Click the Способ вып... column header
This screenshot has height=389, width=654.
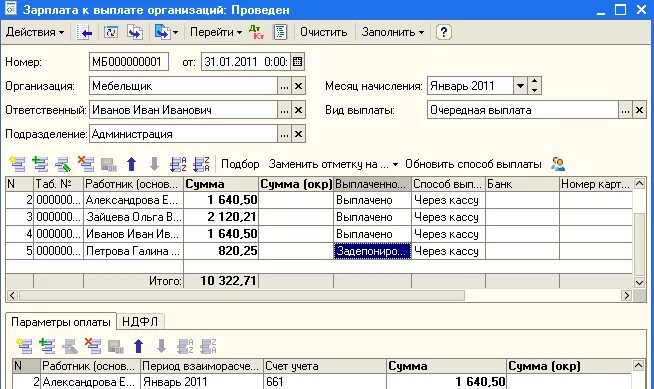448,184
